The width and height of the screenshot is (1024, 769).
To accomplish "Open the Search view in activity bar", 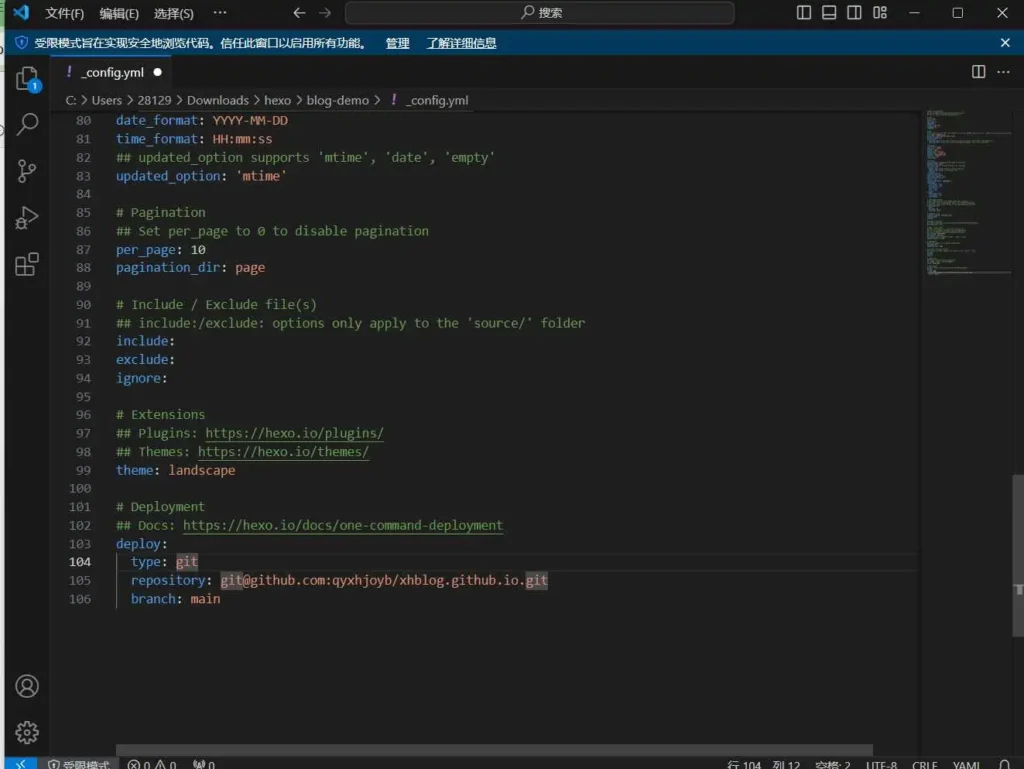I will click(27, 124).
